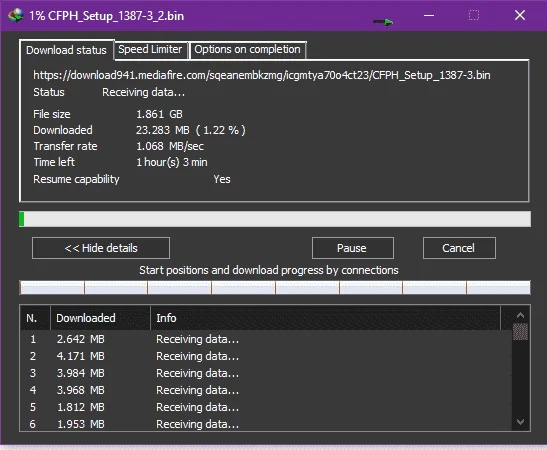This screenshot has height=450, width=547.
Task: Open the Options on completion tab
Action: [247, 50]
